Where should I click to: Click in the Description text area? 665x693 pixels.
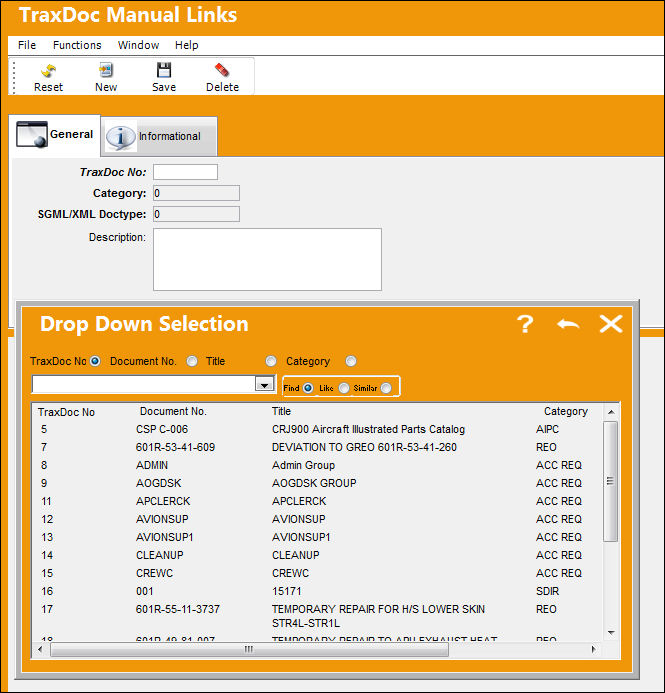click(267, 259)
